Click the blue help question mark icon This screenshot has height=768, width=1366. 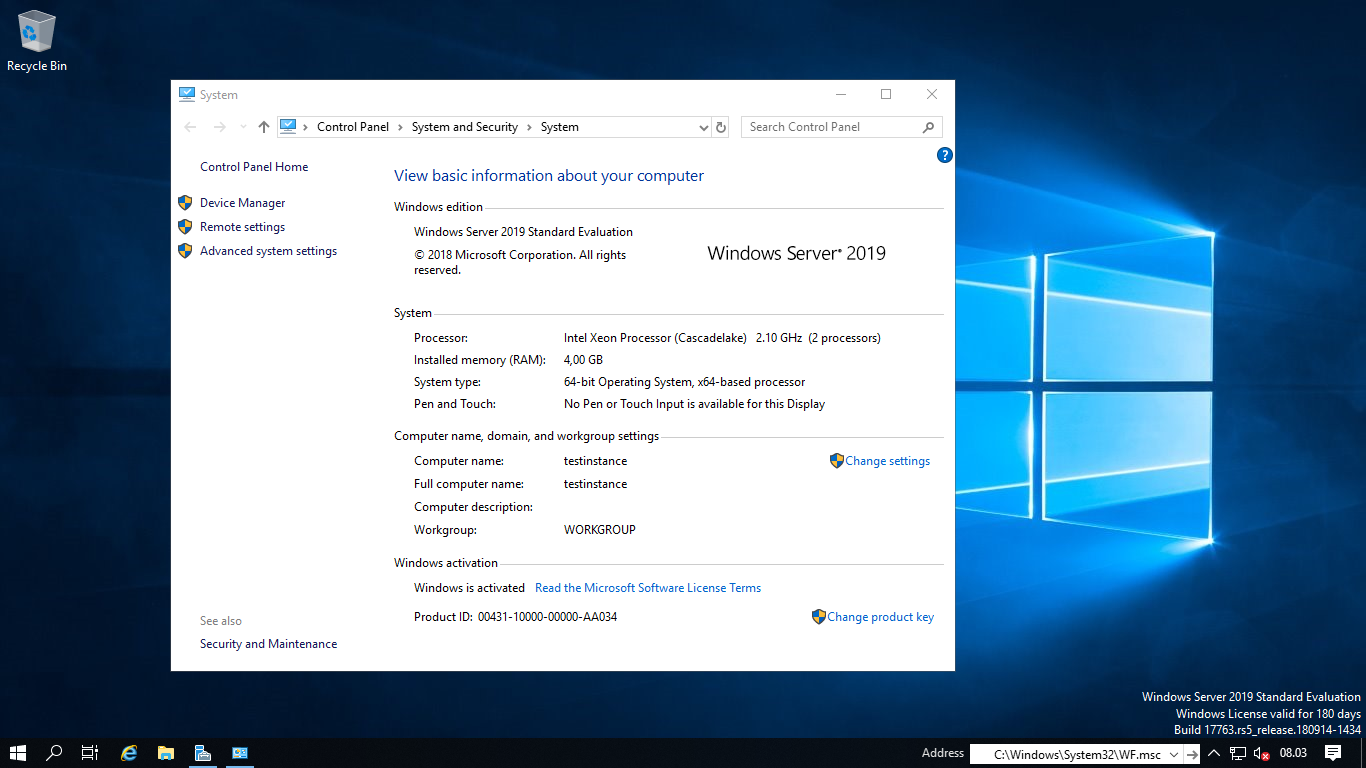[944, 155]
